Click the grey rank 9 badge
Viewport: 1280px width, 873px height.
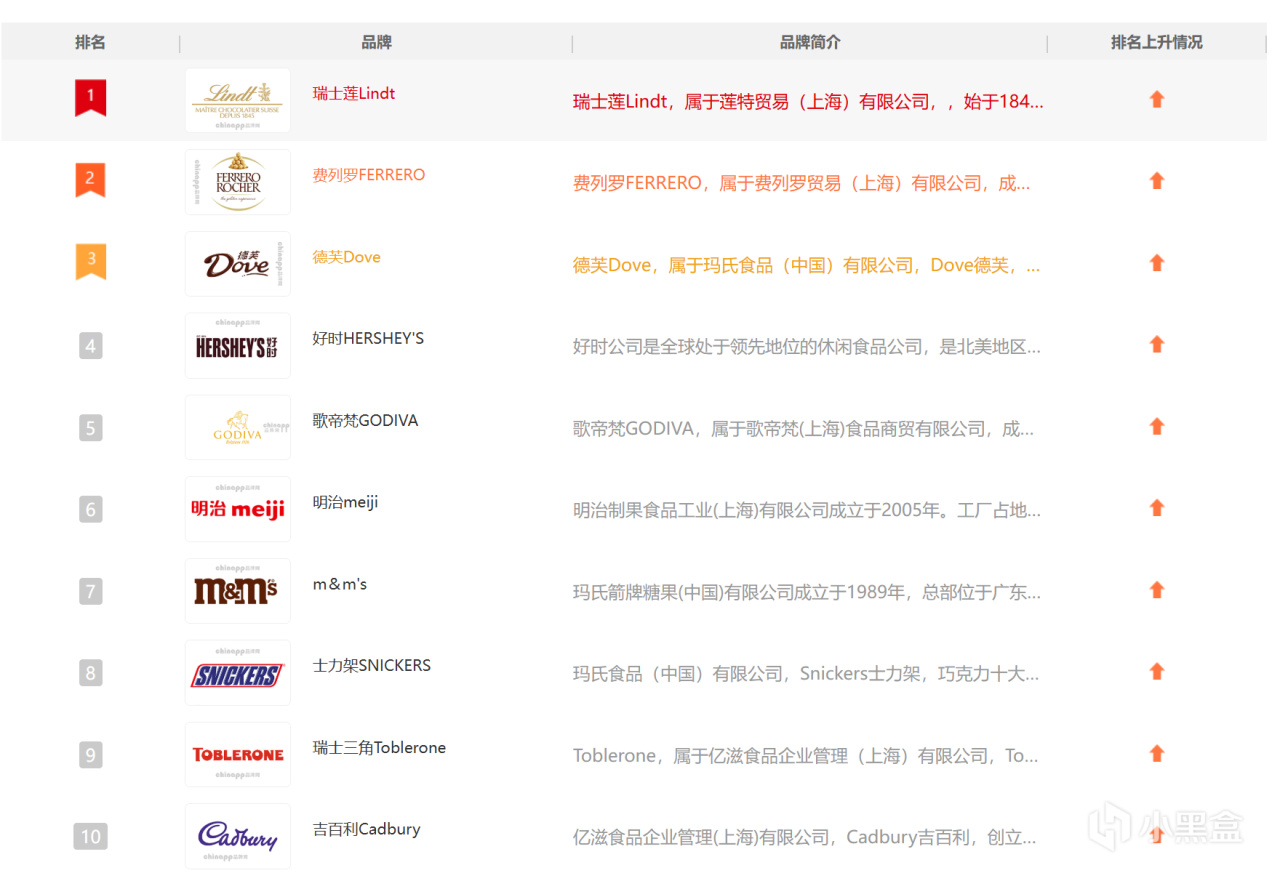click(91, 755)
